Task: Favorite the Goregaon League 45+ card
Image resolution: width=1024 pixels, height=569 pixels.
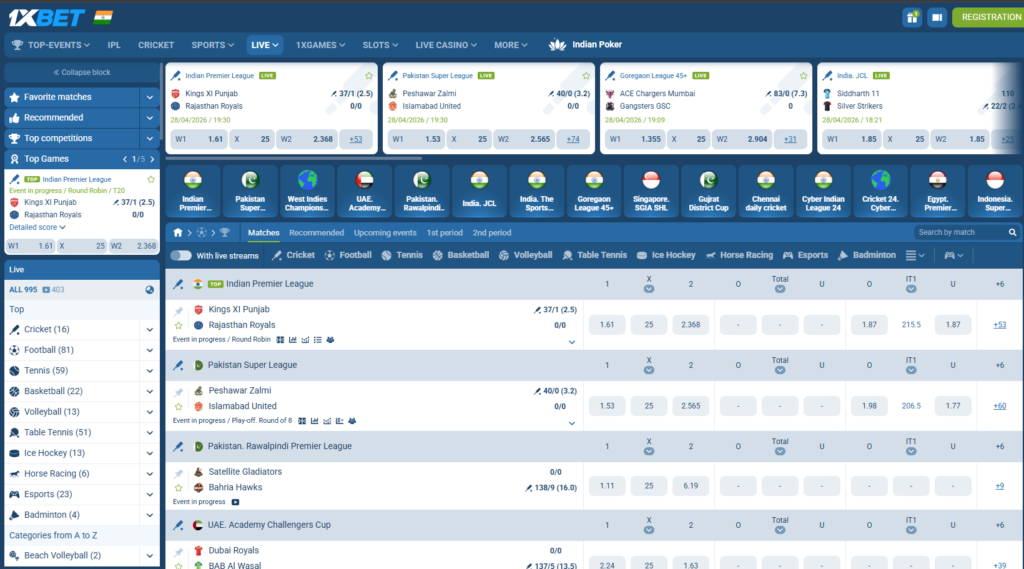Action: (x=803, y=76)
